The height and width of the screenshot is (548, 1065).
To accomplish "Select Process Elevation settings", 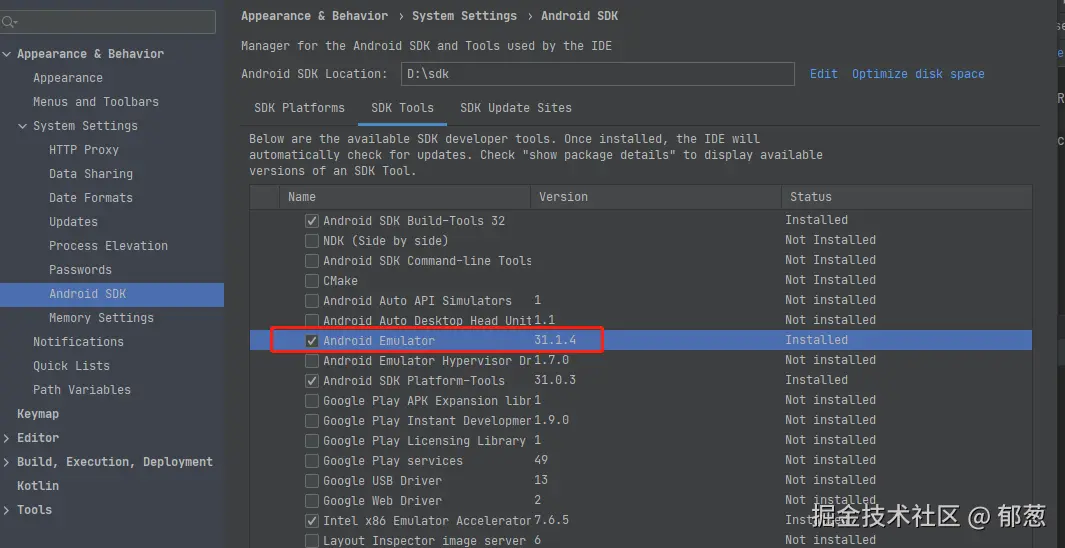I will (x=108, y=246).
